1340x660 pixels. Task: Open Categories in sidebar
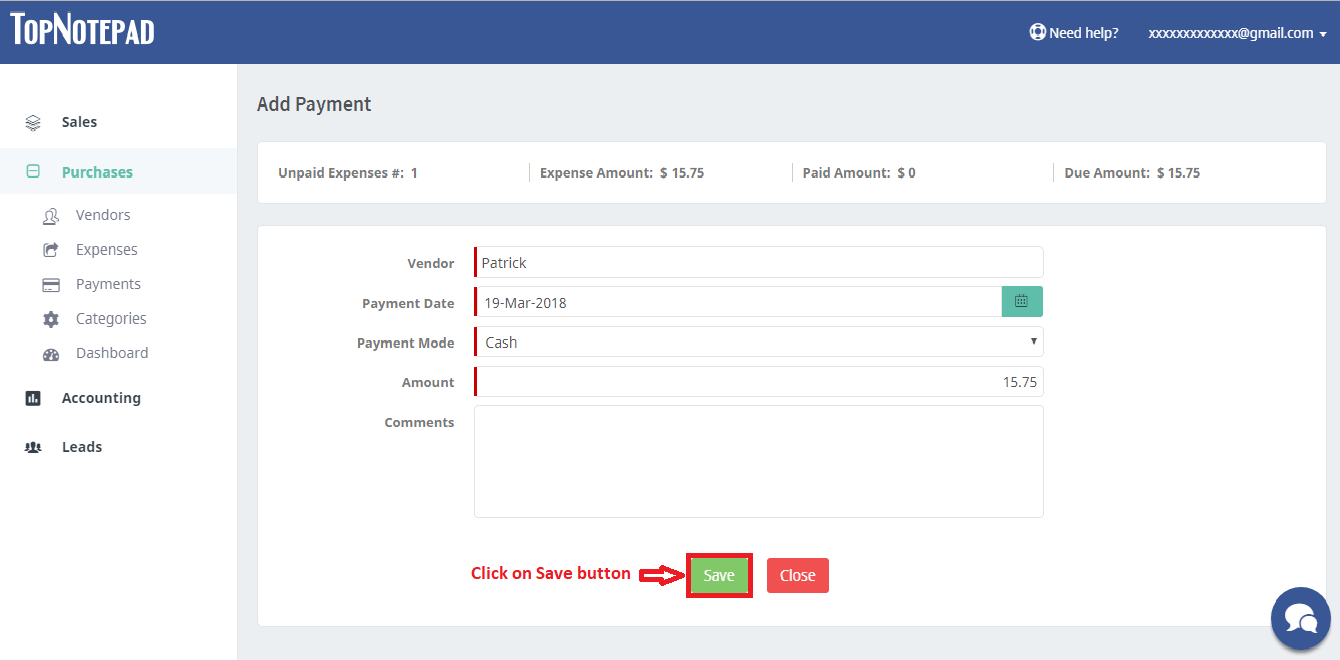[x=111, y=319]
